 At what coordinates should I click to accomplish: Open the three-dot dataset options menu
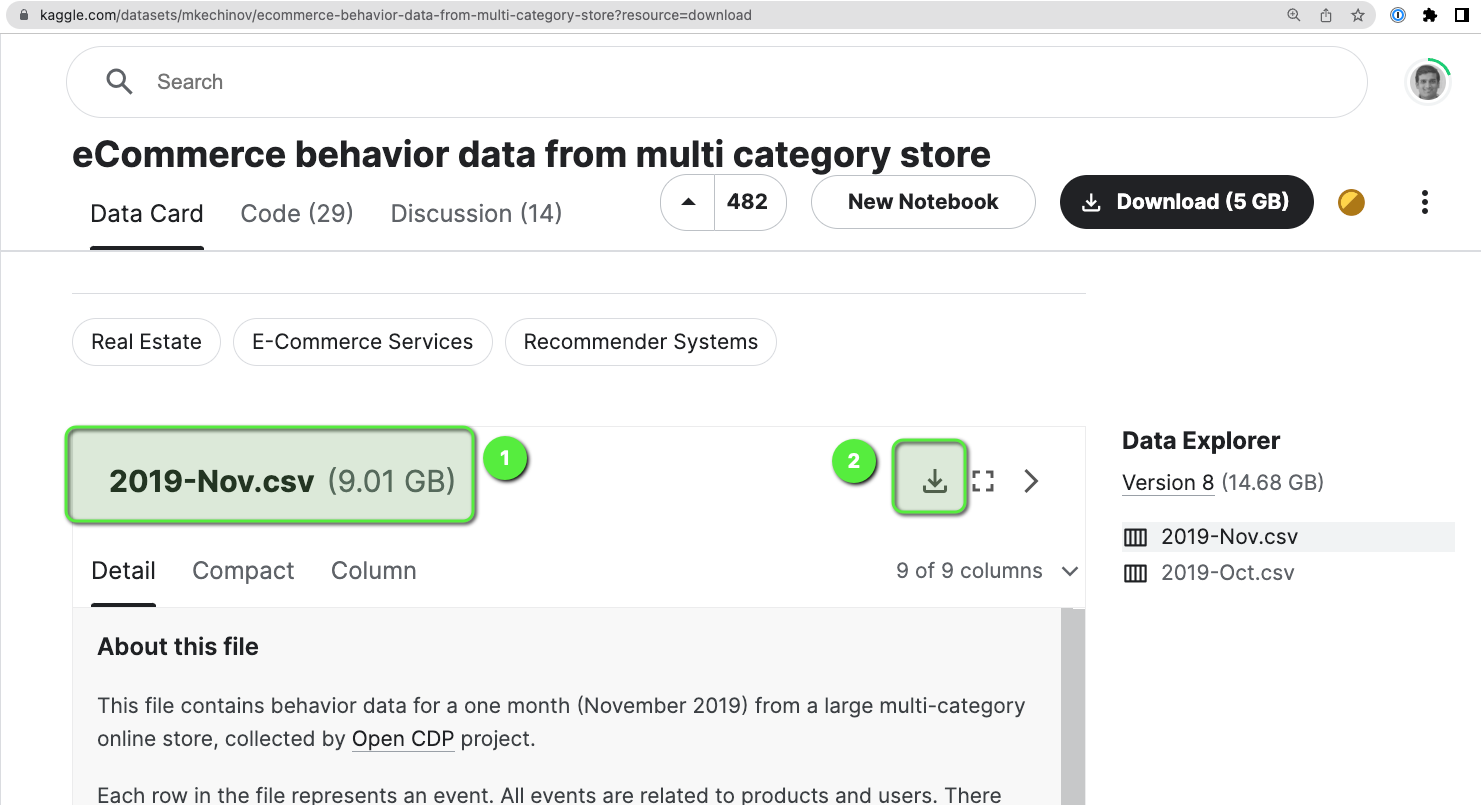[1424, 202]
